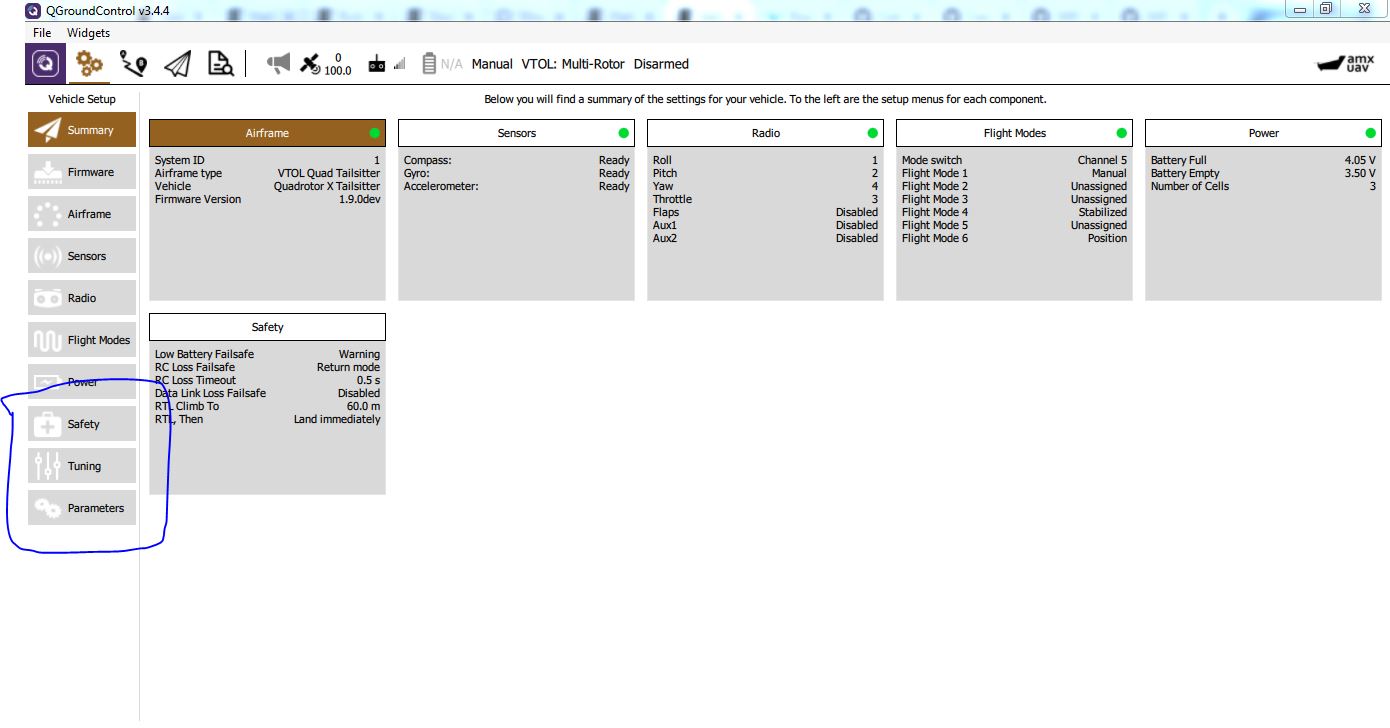
Task: Open Sensors setup in sidebar
Action: [x=82, y=257]
